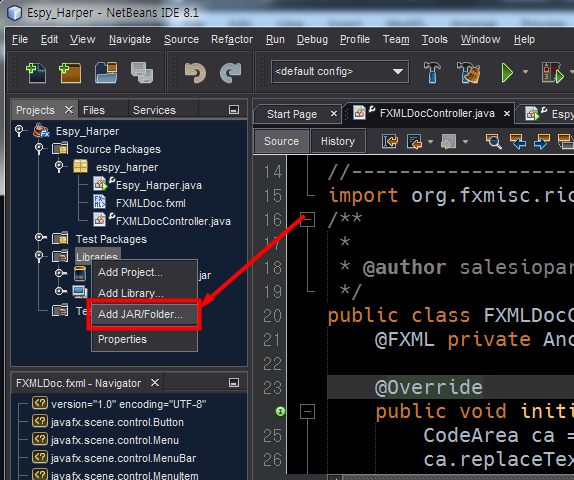Select the Projects tab
Viewport: 574px width, 480px height.
36,110
